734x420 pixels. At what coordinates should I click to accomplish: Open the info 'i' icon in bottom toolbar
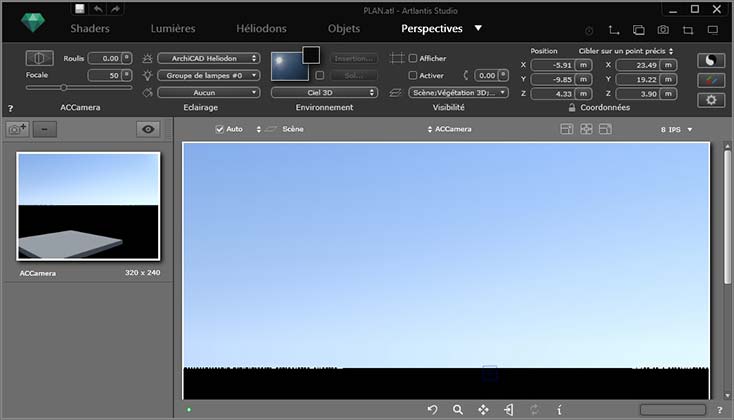point(559,410)
